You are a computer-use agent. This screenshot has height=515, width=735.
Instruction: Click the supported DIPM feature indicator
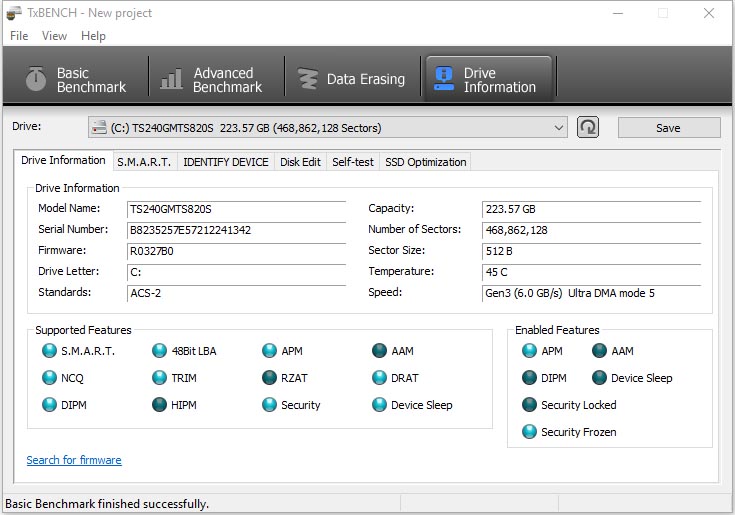[49, 404]
